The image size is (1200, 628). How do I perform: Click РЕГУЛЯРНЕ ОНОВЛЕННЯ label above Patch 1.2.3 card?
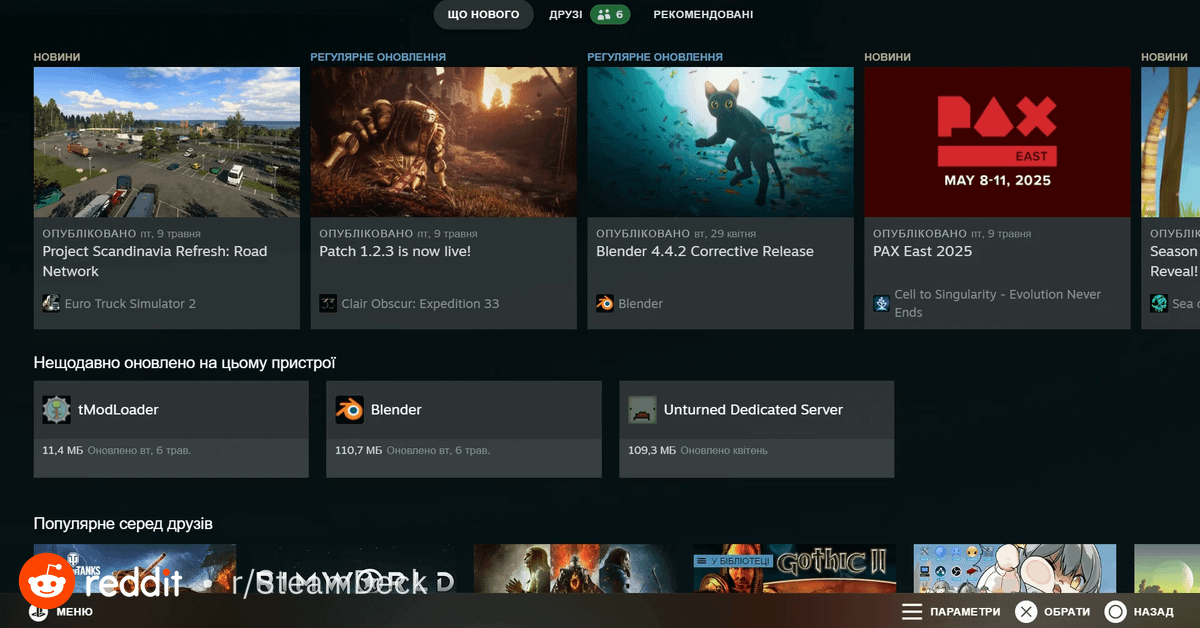pyautogui.click(x=378, y=57)
